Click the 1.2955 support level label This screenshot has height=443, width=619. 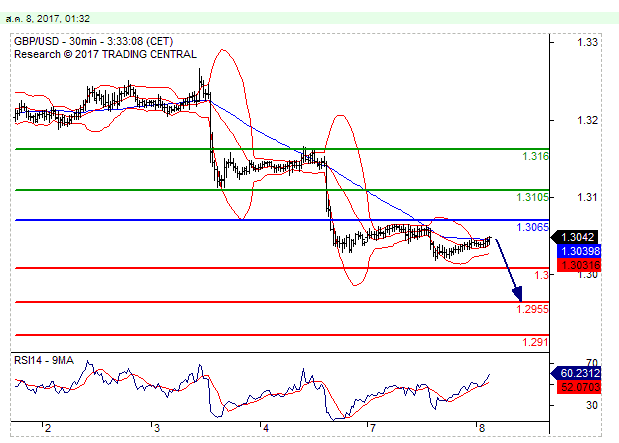533,309
